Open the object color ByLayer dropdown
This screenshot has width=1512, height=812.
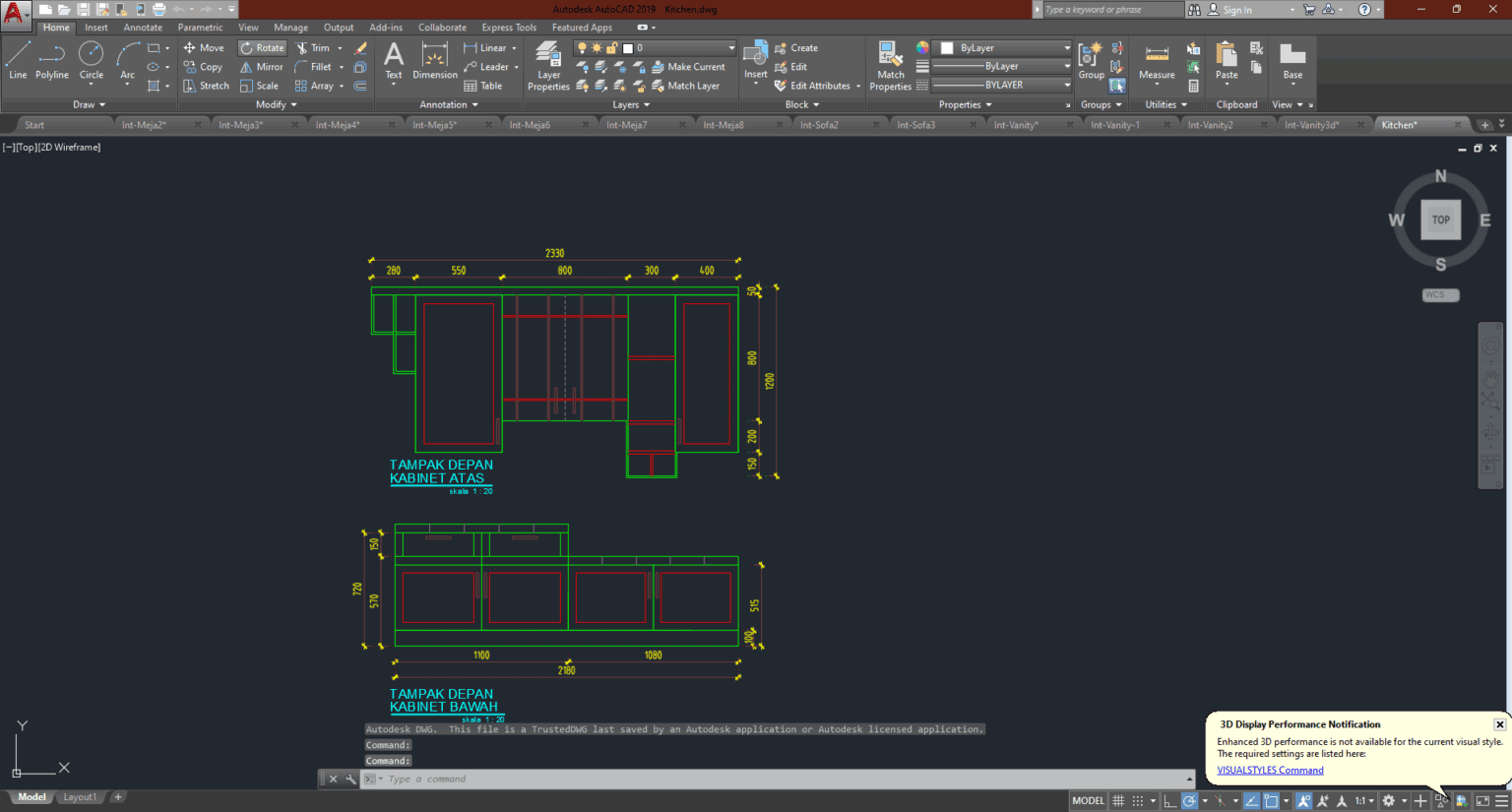(x=1066, y=47)
